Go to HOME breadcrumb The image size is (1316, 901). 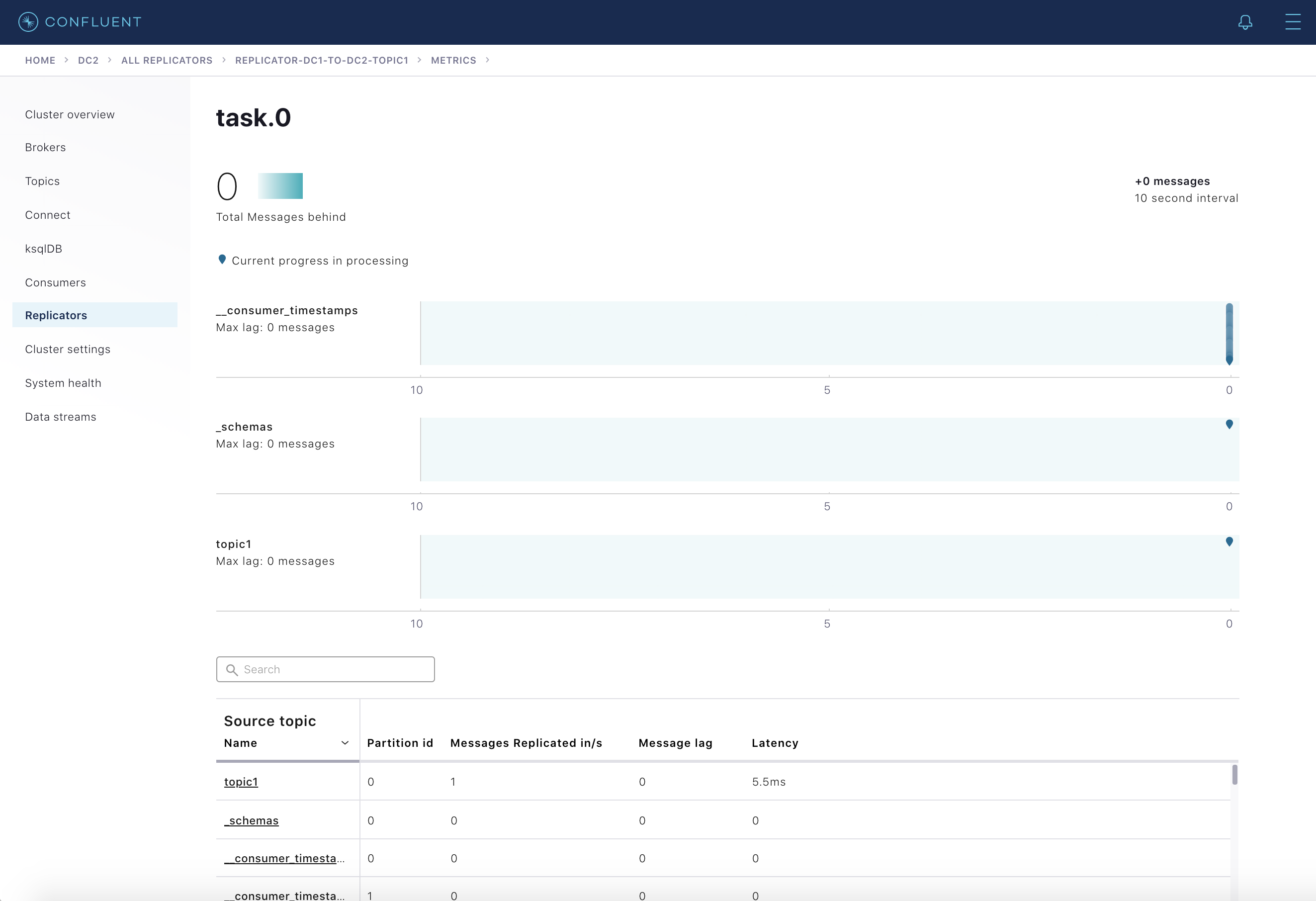40,60
